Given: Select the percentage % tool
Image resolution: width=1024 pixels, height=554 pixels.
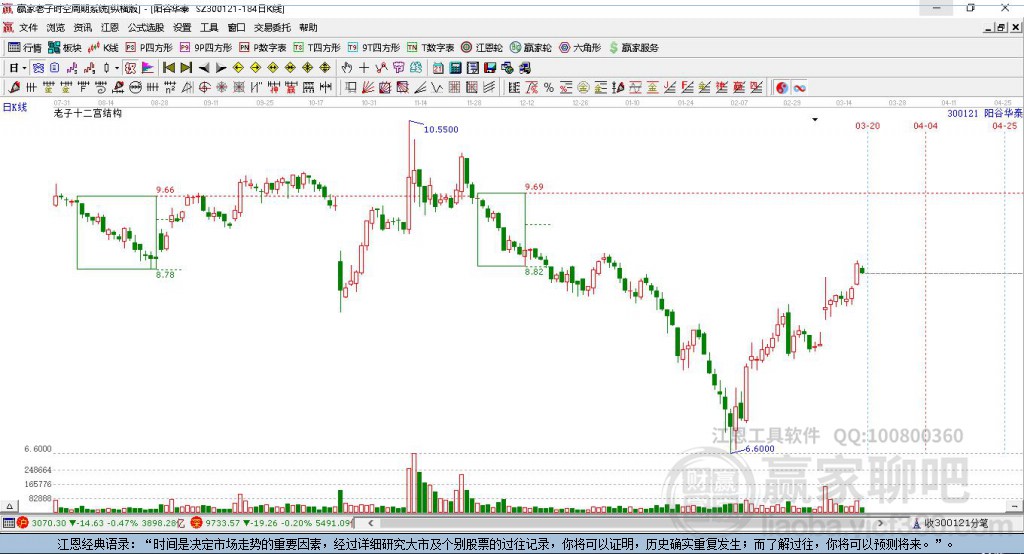Looking at the screenshot, I should [549, 87].
